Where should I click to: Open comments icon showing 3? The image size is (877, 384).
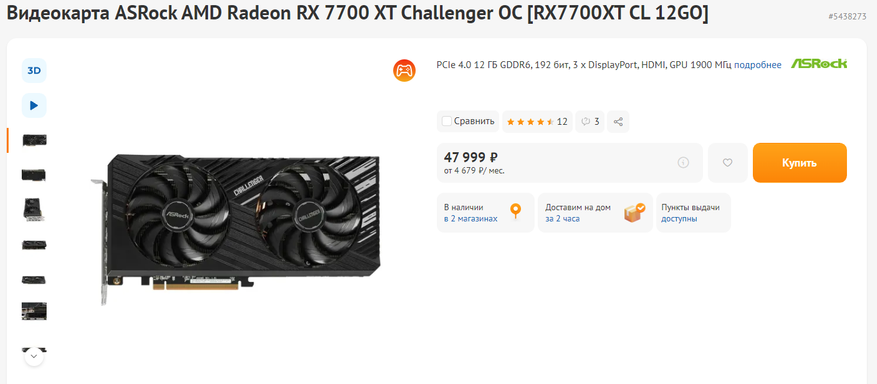[590, 121]
